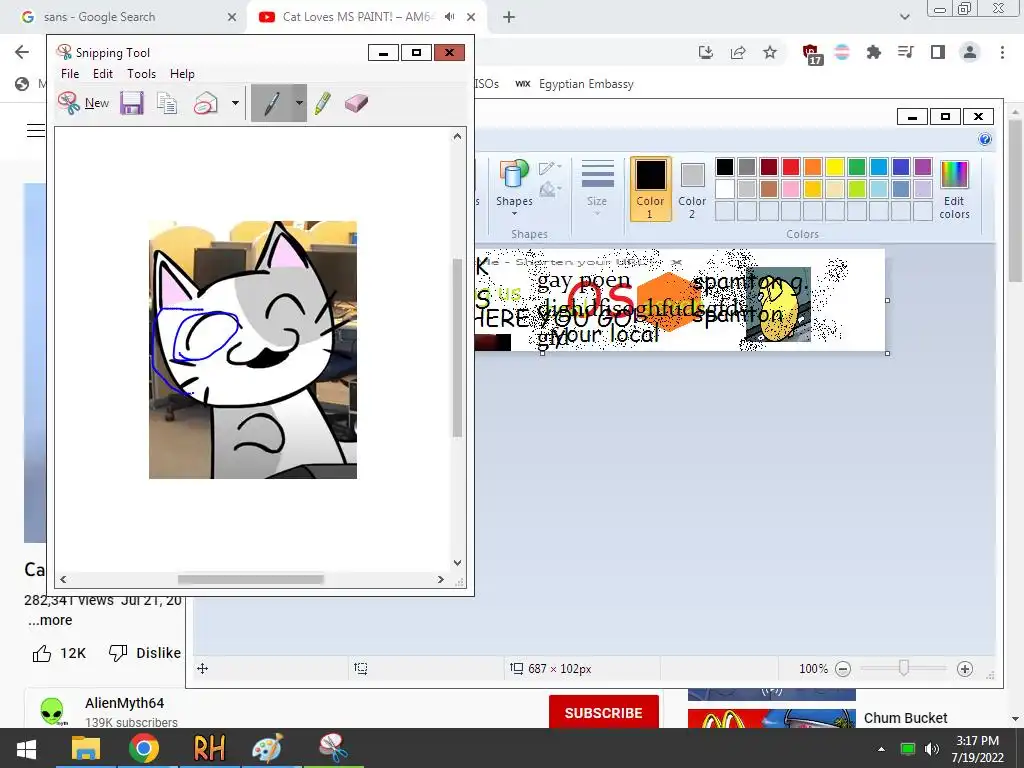Expand description with ...more
This screenshot has height=768, width=1024.
(50, 620)
